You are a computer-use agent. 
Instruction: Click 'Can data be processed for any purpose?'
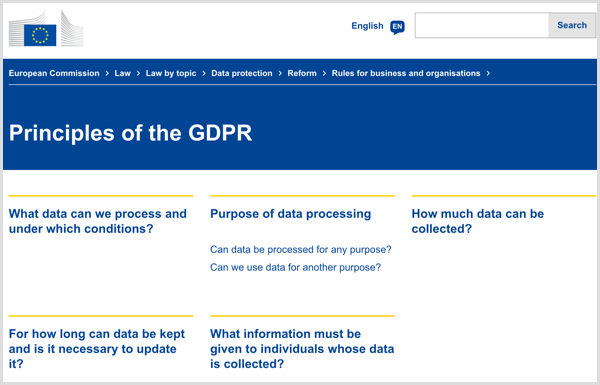[x=301, y=250]
